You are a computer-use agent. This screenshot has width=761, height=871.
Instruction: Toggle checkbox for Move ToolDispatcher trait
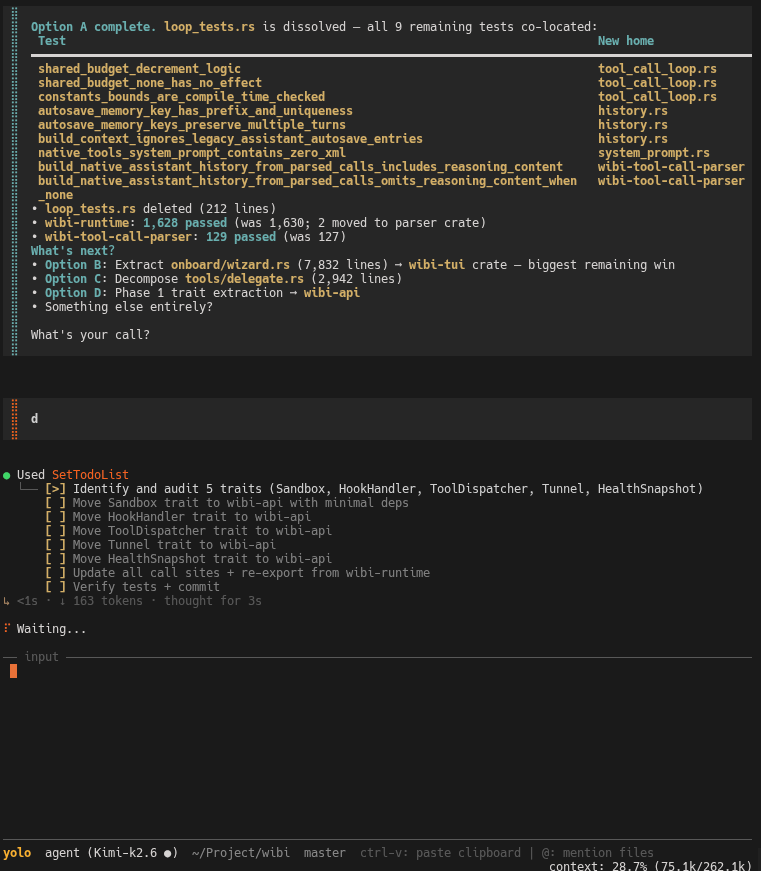pos(56,530)
